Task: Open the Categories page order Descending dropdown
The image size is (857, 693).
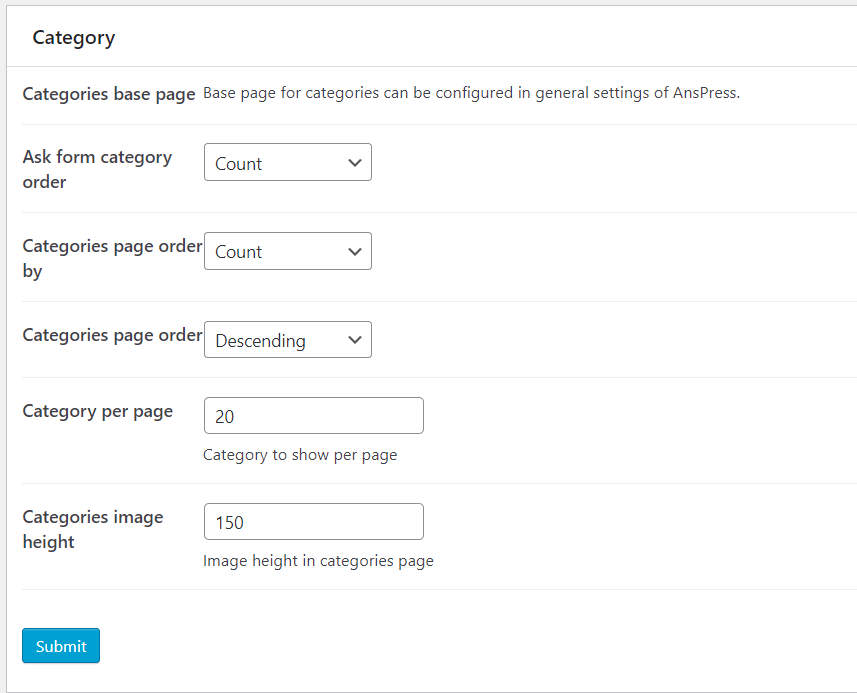Action: pyautogui.click(x=286, y=340)
